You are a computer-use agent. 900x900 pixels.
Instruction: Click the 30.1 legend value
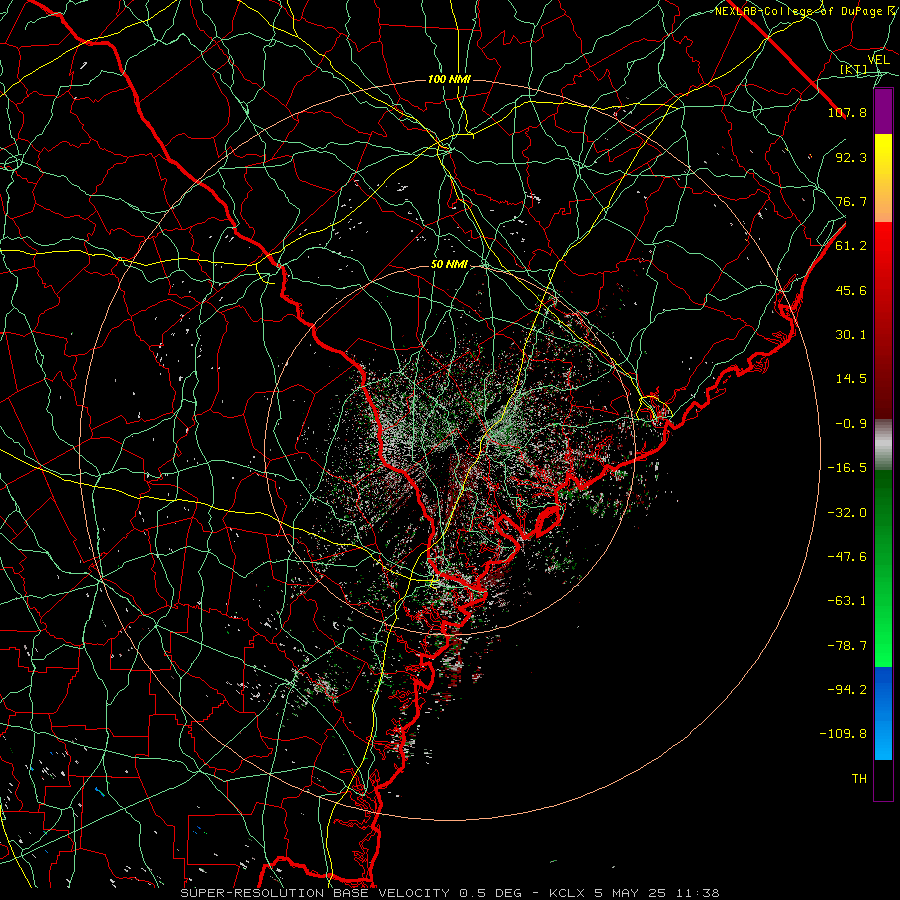851,335
